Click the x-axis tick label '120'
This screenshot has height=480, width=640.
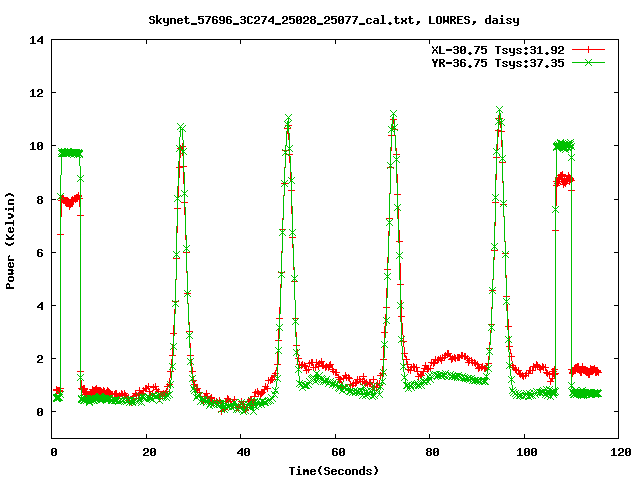621,452
